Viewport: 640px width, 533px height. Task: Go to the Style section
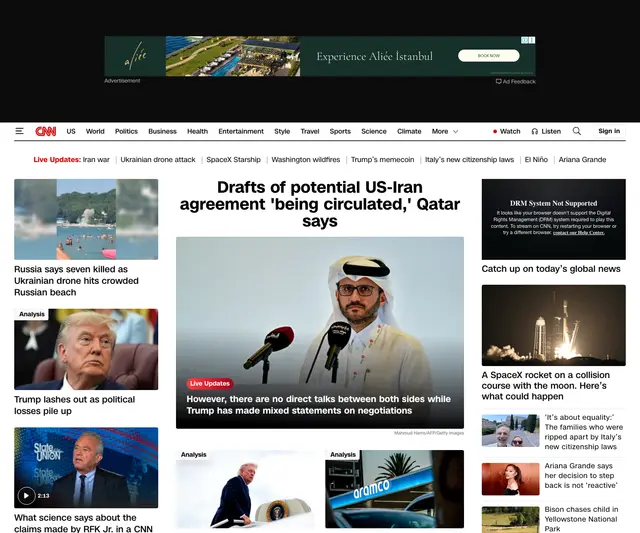pos(282,131)
